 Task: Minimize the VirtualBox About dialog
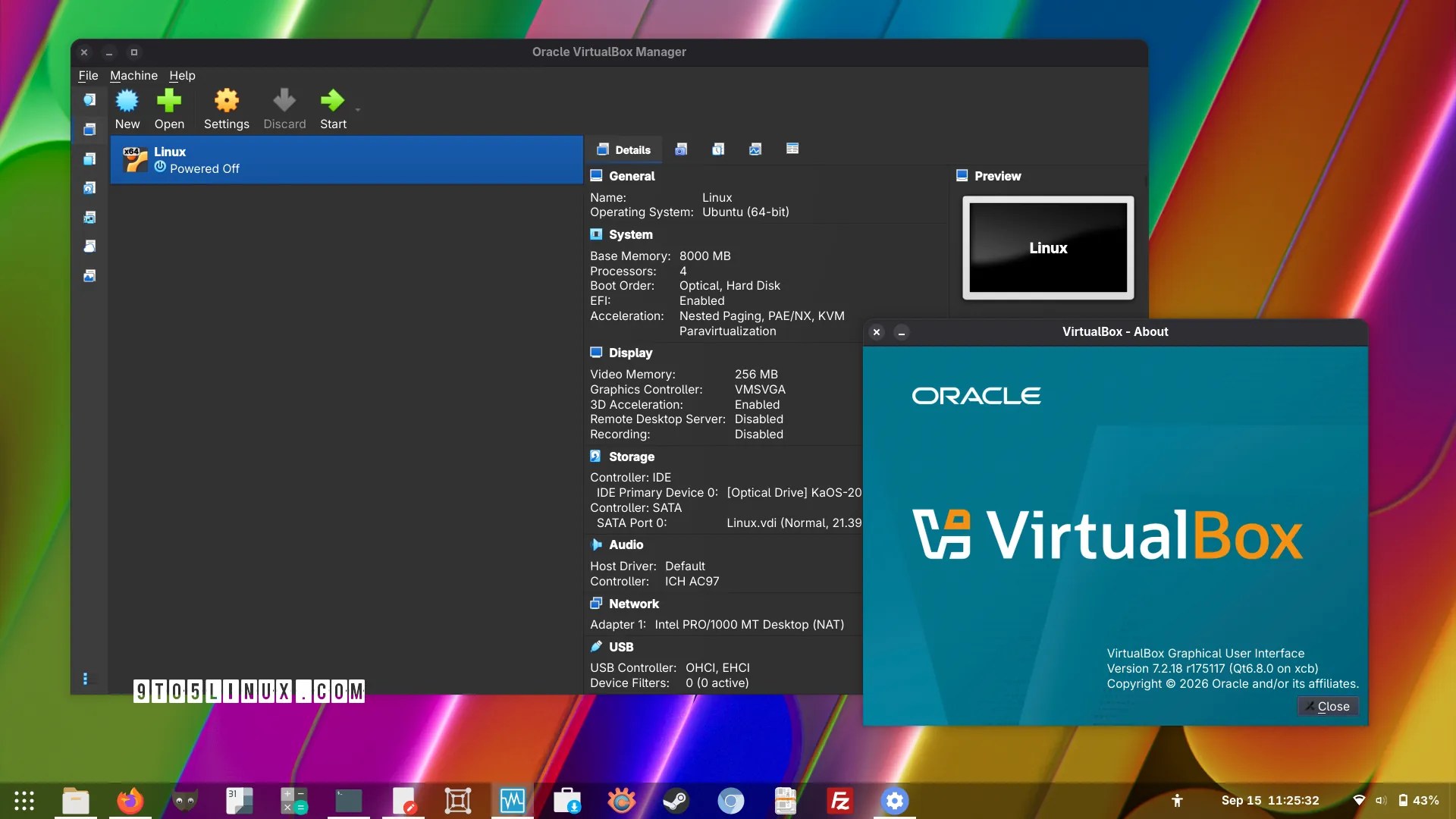tap(902, 332)
